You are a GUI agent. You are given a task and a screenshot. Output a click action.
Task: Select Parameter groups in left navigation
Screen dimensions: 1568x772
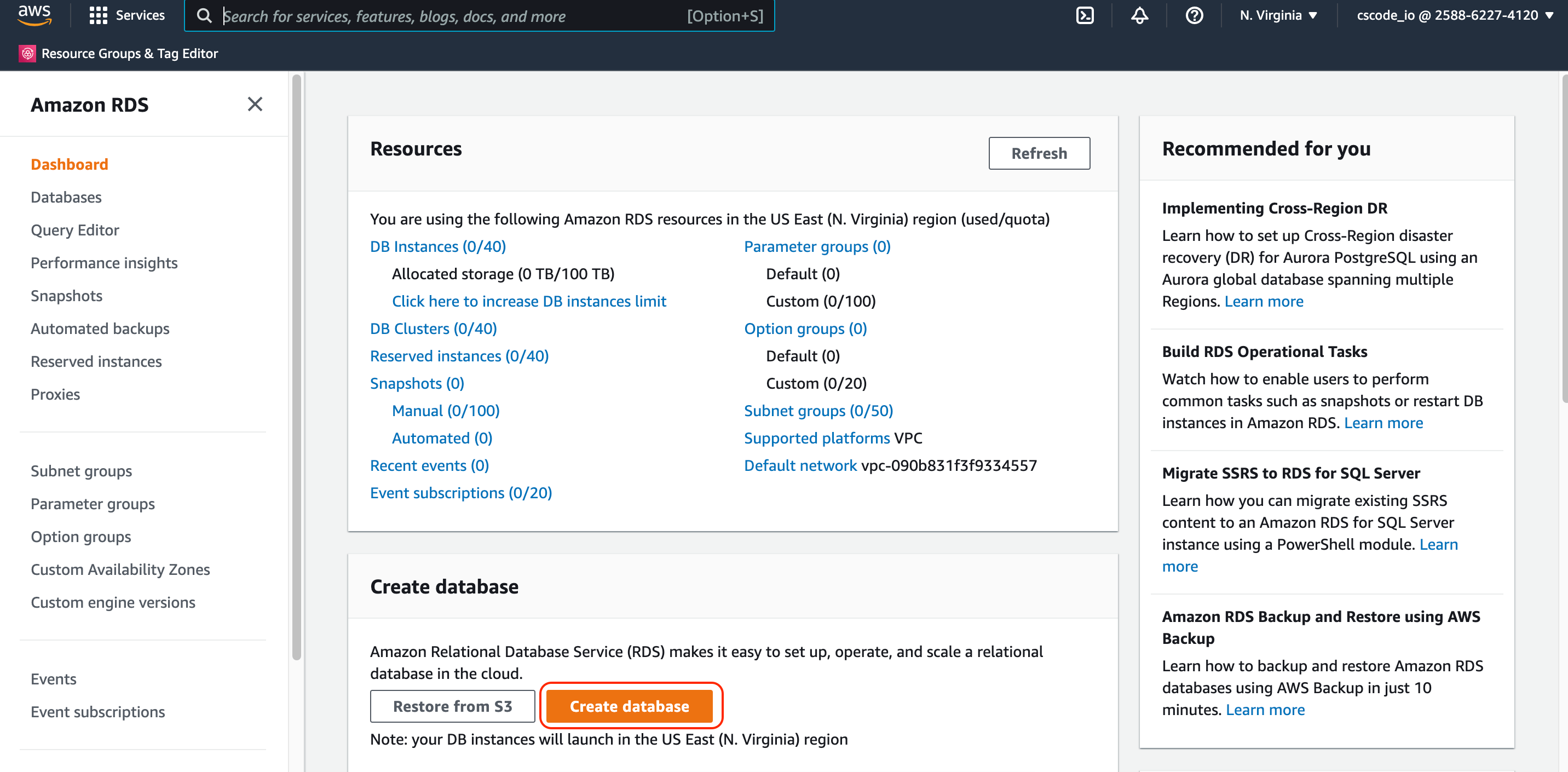pyautogui.click(x=93, y=504)
